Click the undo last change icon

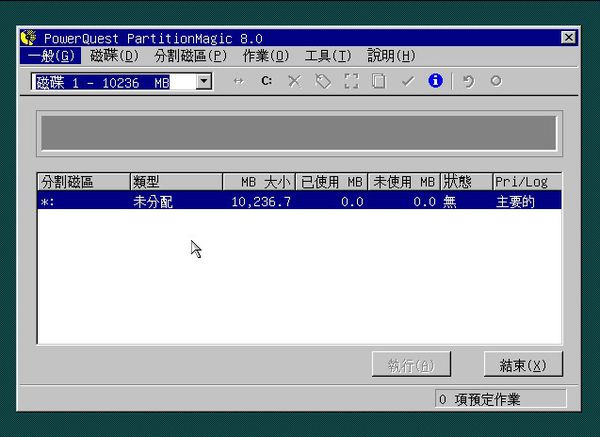468,81
